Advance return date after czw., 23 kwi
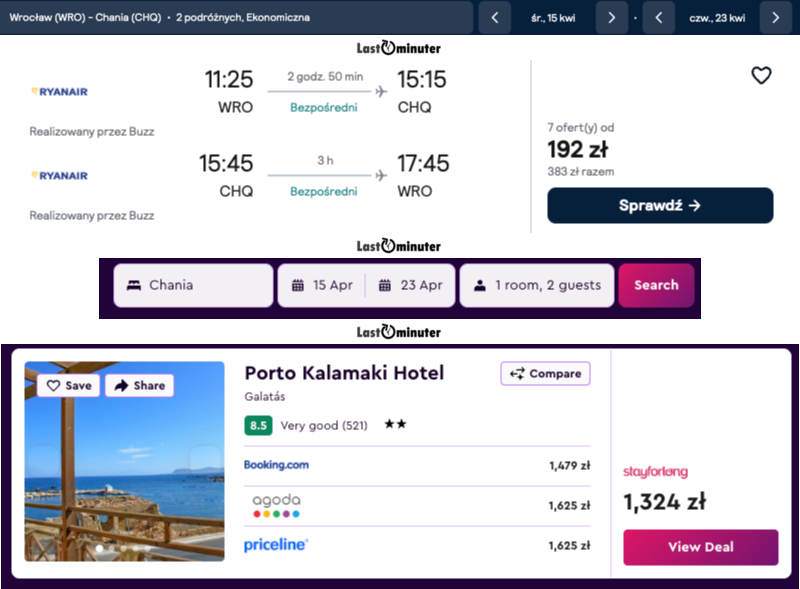The height and width of the screenshot is (589, 800). pyautogui.click(x=775, y=17)
